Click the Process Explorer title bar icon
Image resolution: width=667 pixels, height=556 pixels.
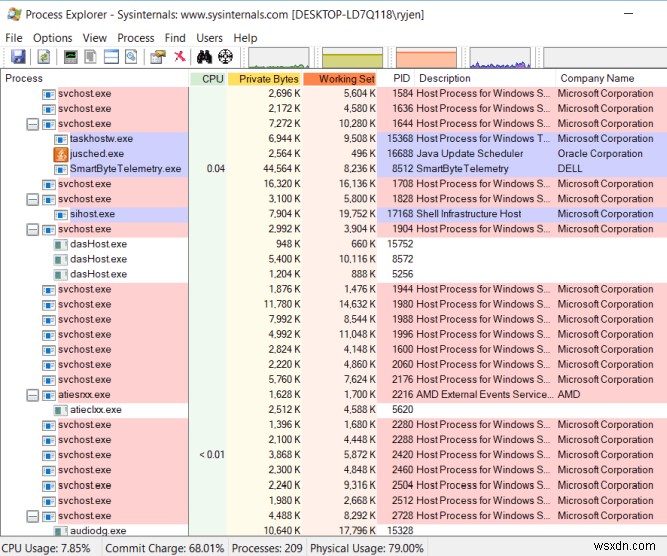pyautogui.click(x=14, y=14)
